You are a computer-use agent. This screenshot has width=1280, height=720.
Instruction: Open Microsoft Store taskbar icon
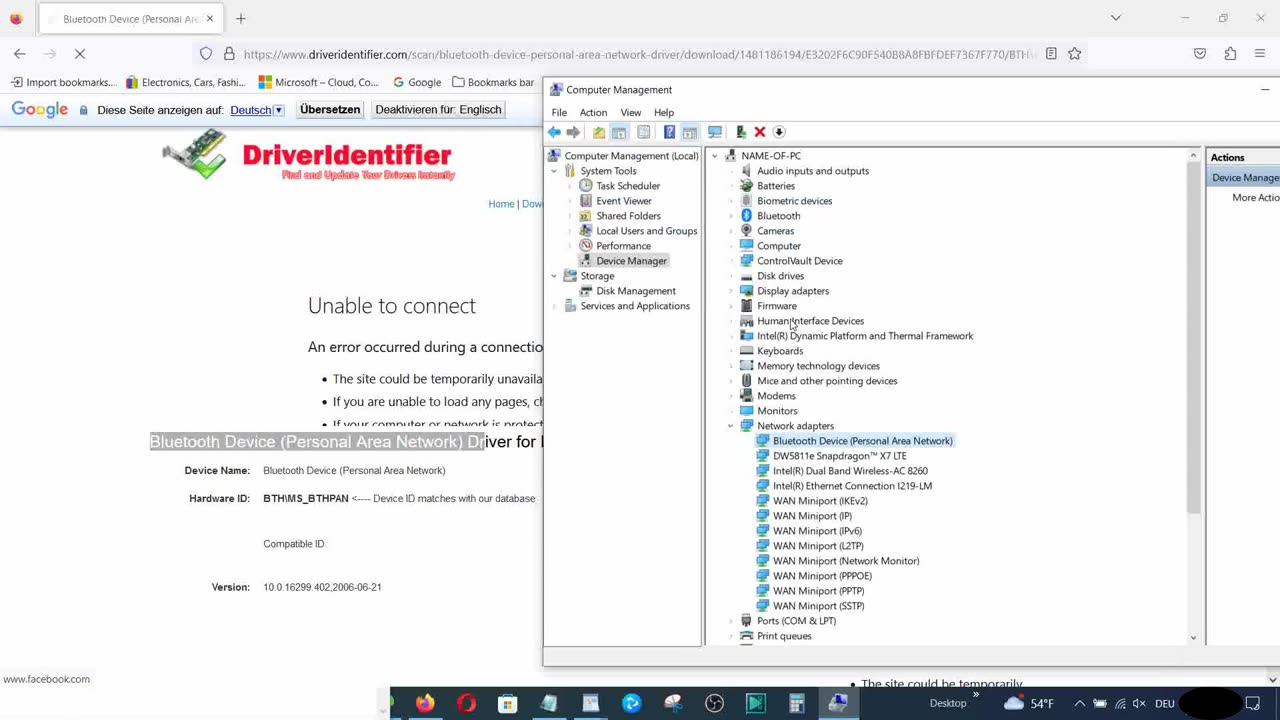(507, 703)
